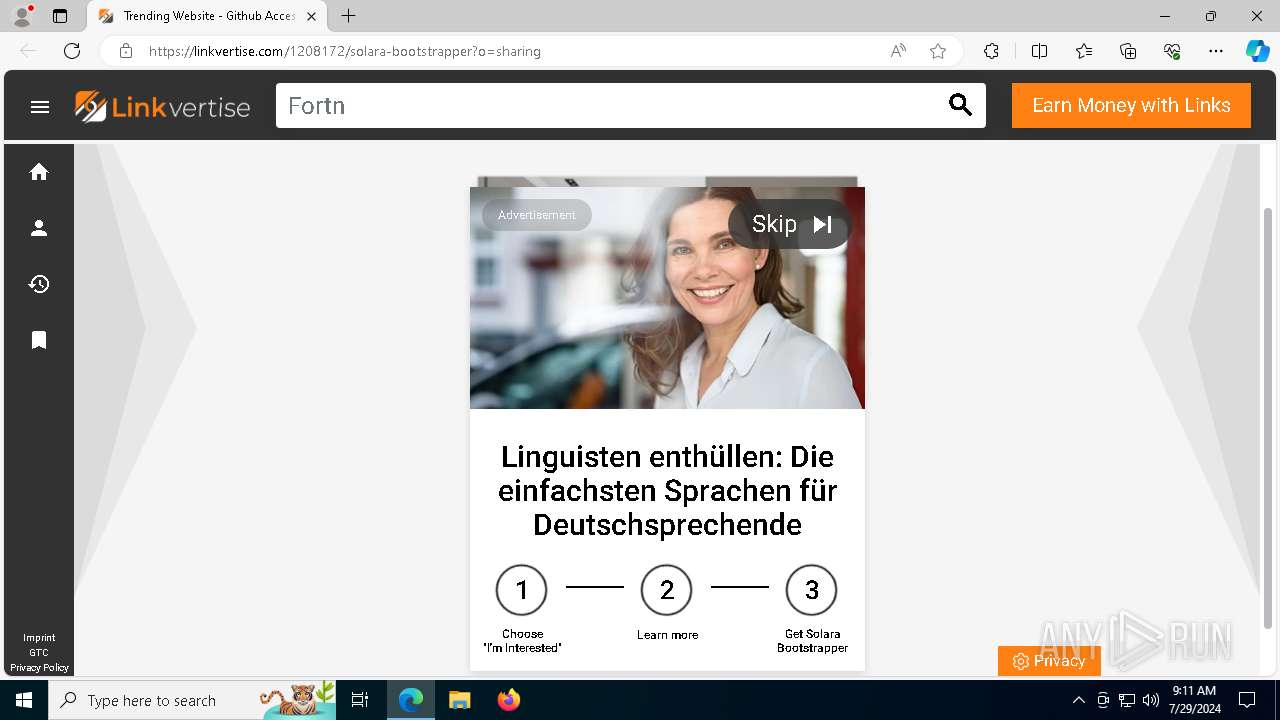
Task: Open Edge Settings and more menu
Action: pos(1216,51)
